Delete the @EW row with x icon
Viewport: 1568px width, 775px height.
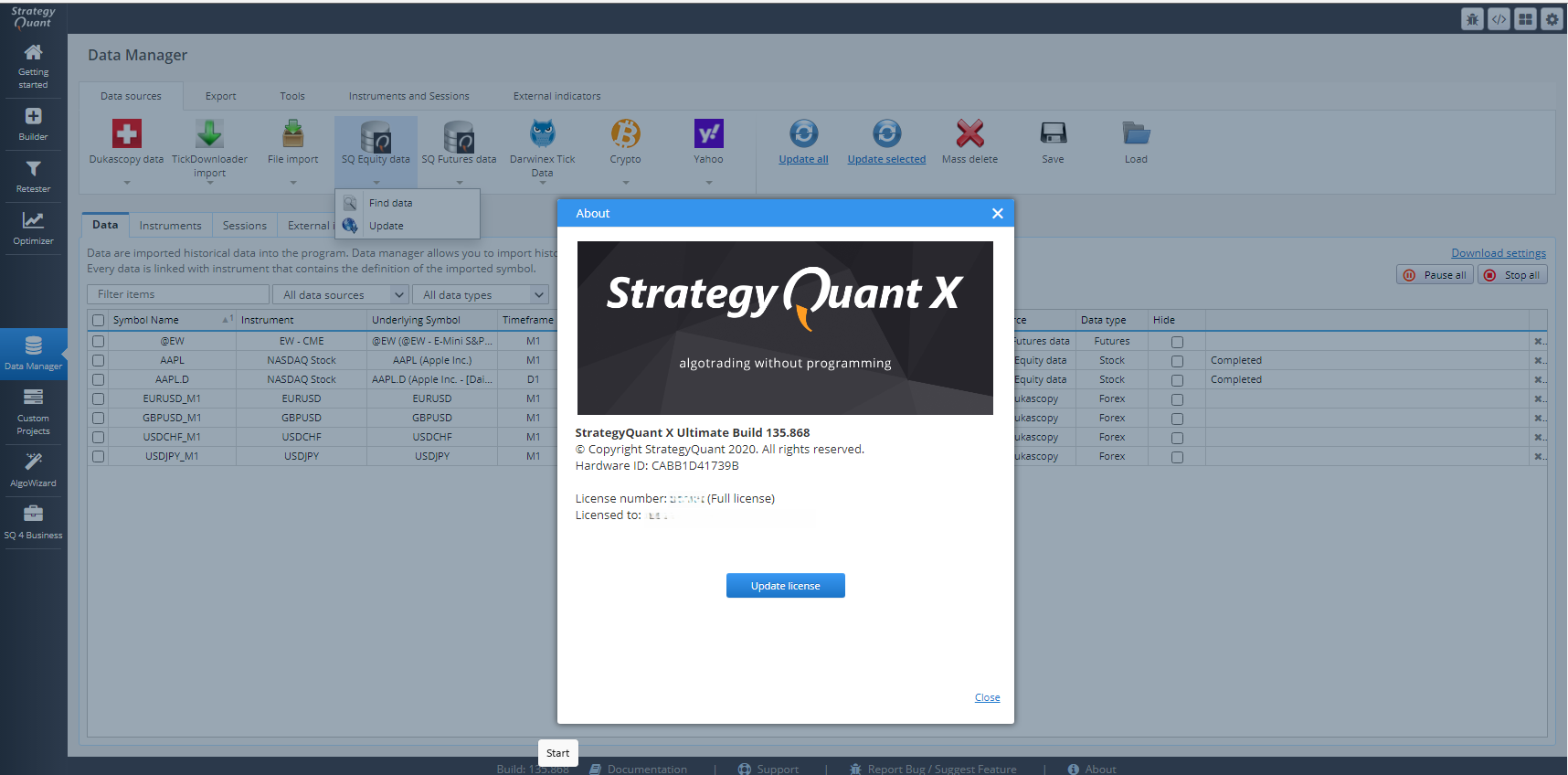point(1539,342)
